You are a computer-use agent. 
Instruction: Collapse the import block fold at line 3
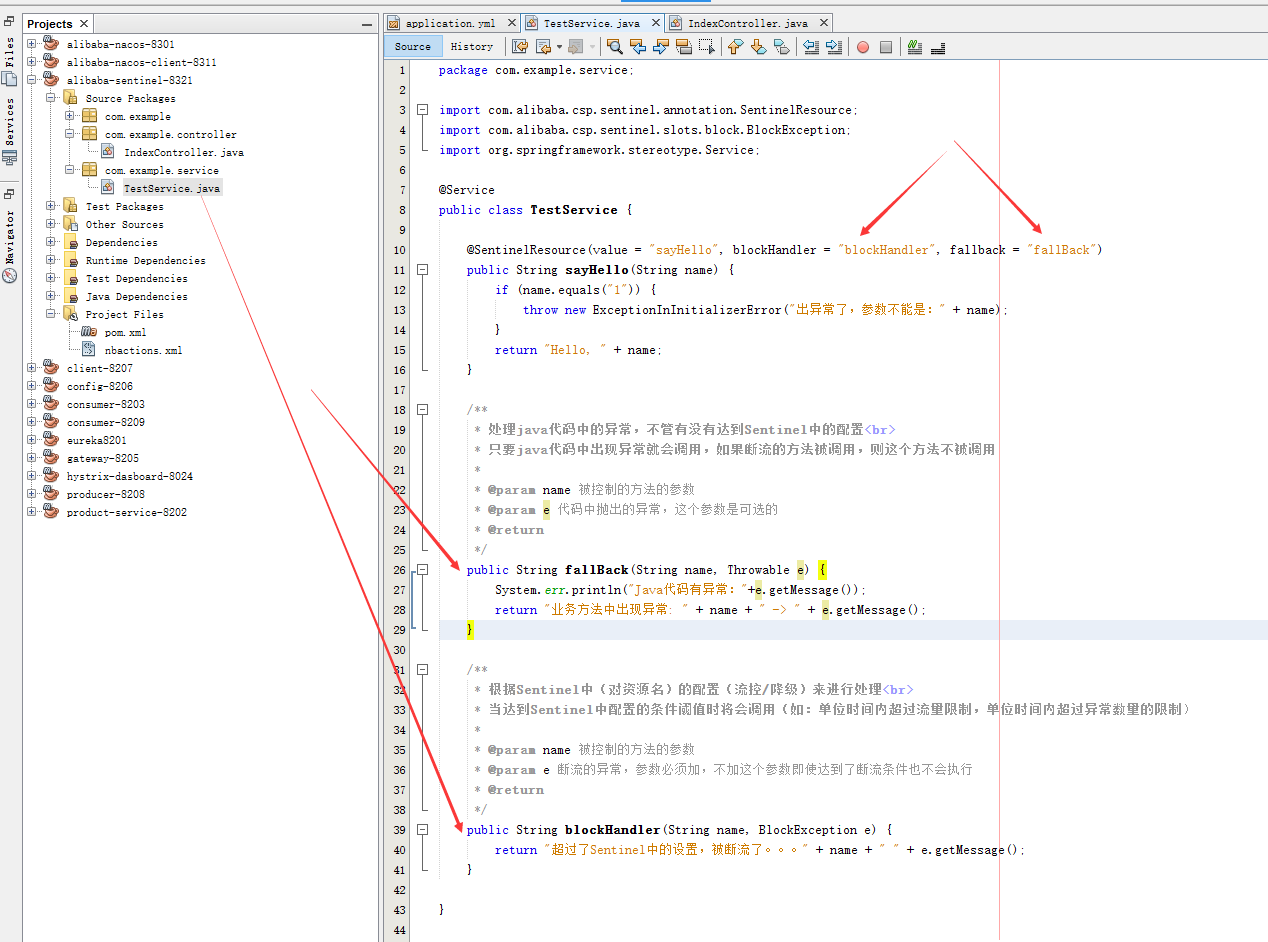pyautogui.click(x=422, y=110)
